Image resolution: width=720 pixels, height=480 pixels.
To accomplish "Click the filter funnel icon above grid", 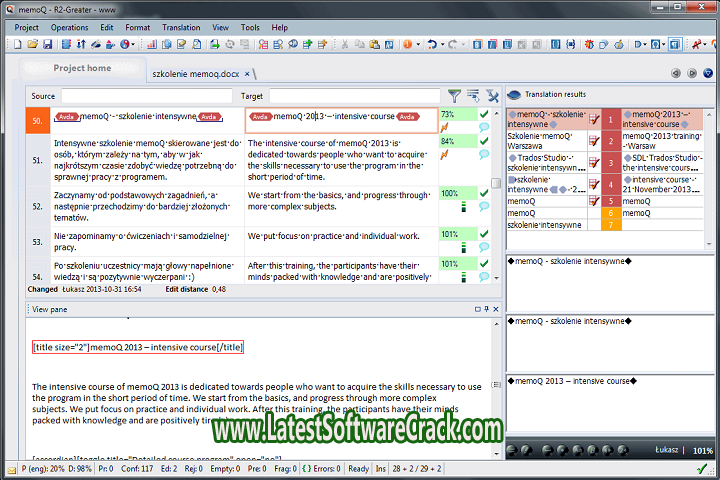I will pyautogui.click(x=455, y=96).
